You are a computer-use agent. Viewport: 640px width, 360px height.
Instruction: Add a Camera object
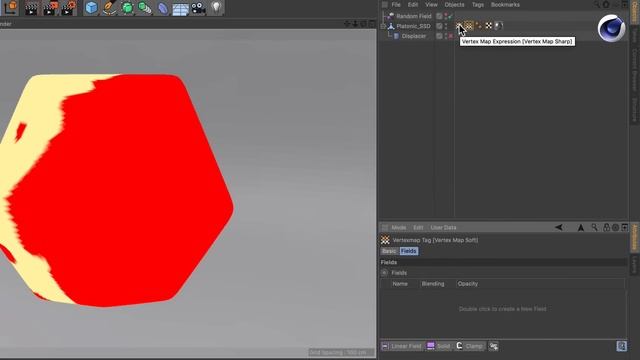(198, 8)
